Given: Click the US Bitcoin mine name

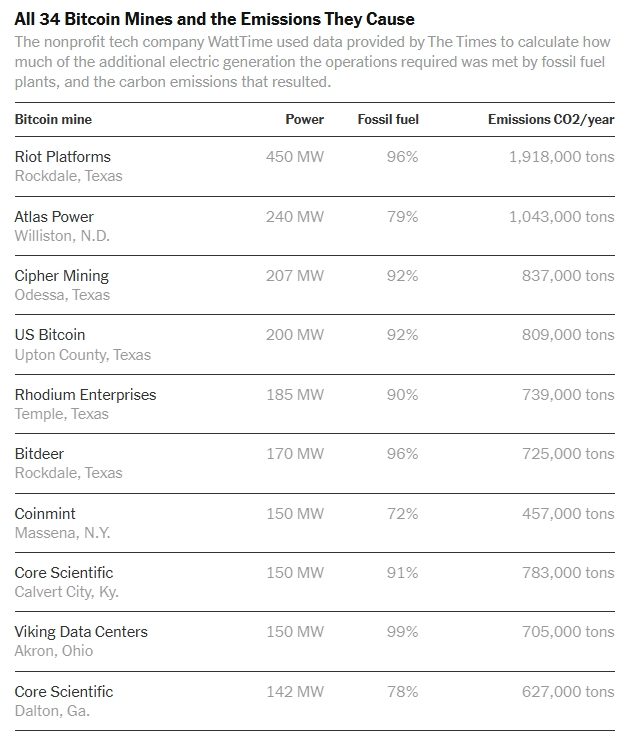Looking at the screenshot, I should tap(50, 334).
